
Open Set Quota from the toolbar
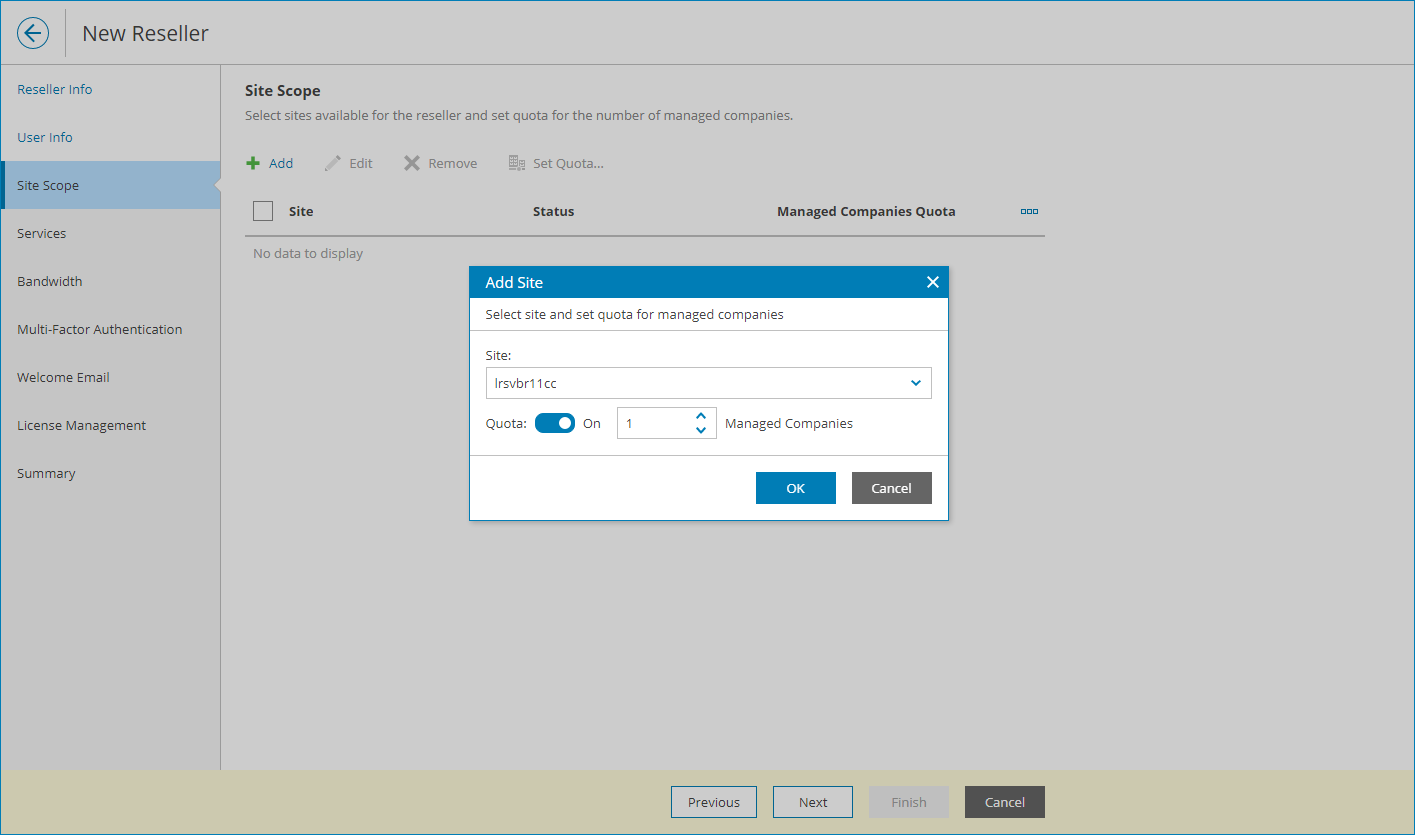pyautogui.click(x=556, y=162)
